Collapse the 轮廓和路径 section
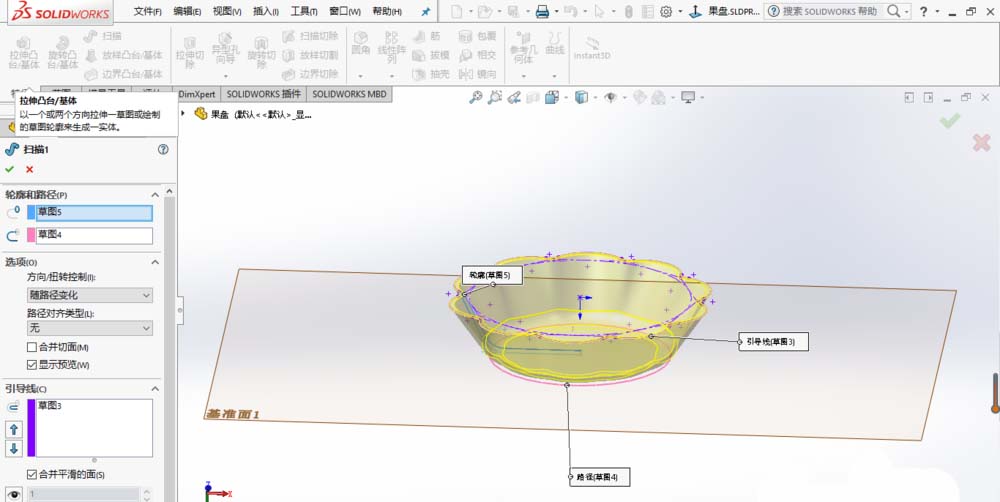Screen dimensions: 1000x502 [x=155, y=195]
